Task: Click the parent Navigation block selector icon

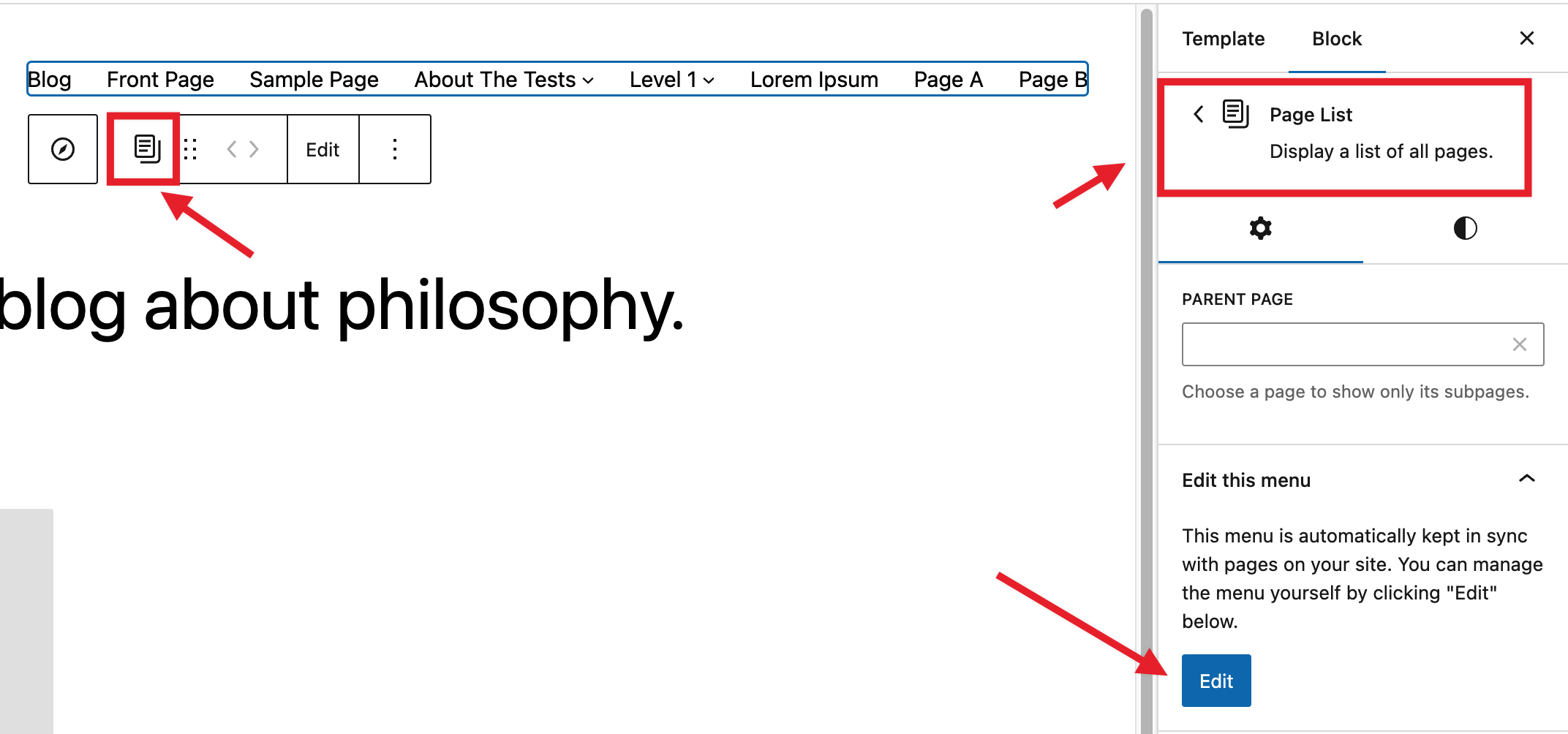Action: (62, 148)
